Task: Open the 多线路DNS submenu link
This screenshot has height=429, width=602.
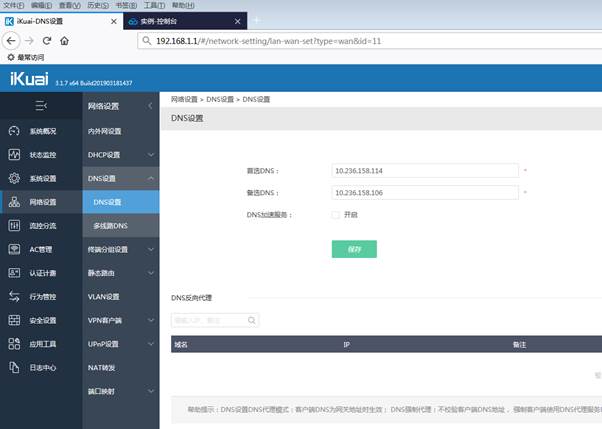Action: (112, 226)
